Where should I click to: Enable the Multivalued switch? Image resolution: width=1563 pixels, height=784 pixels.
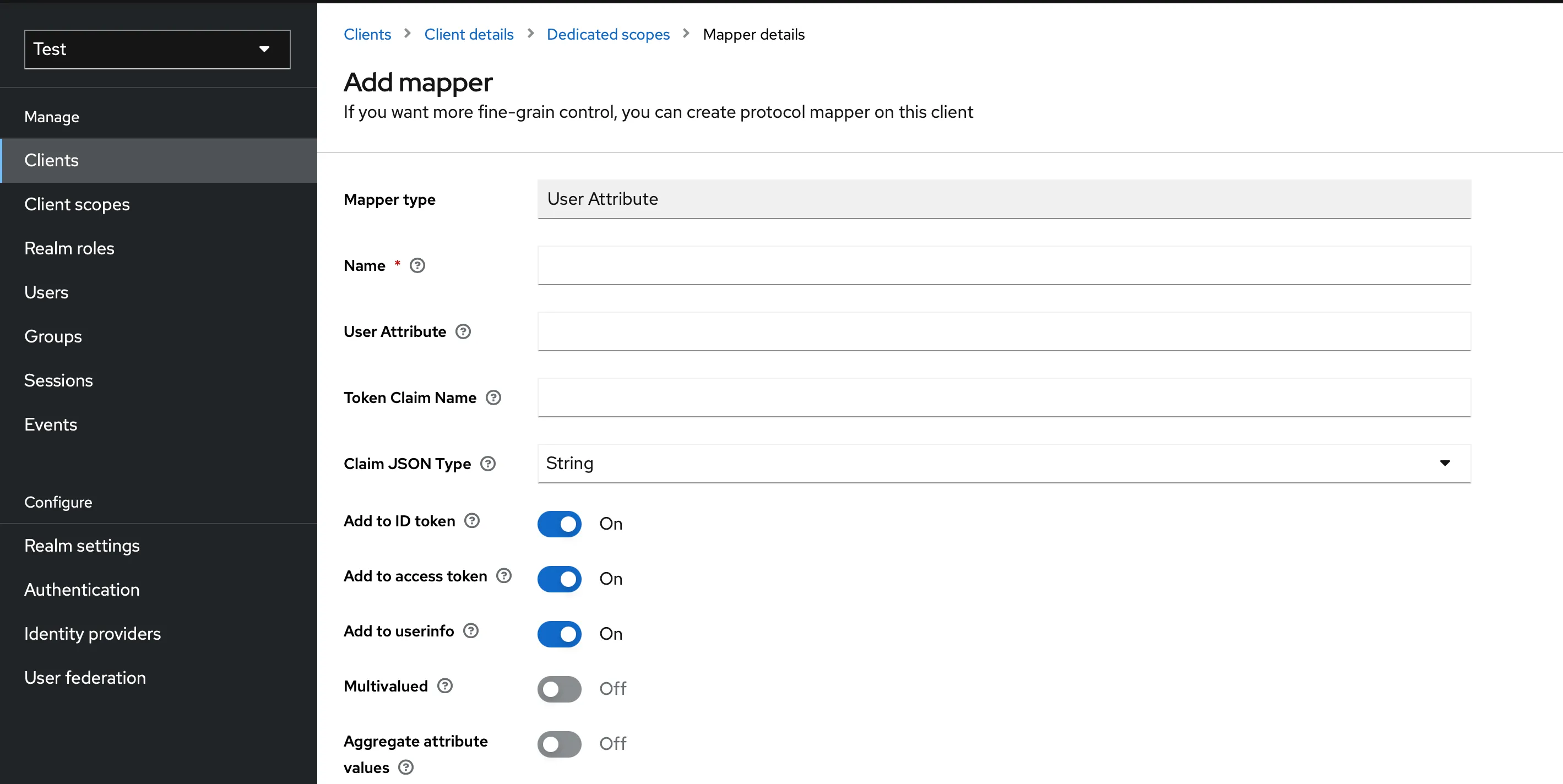click(x=559, y=689)
